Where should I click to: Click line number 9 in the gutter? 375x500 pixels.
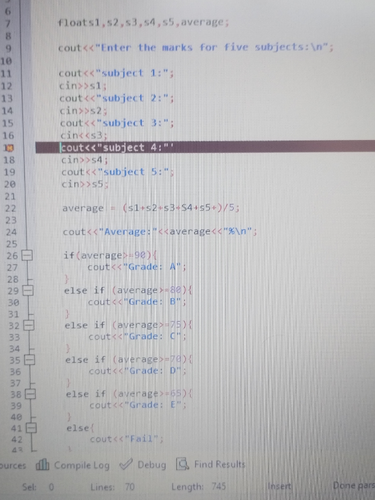pos(8,48)
